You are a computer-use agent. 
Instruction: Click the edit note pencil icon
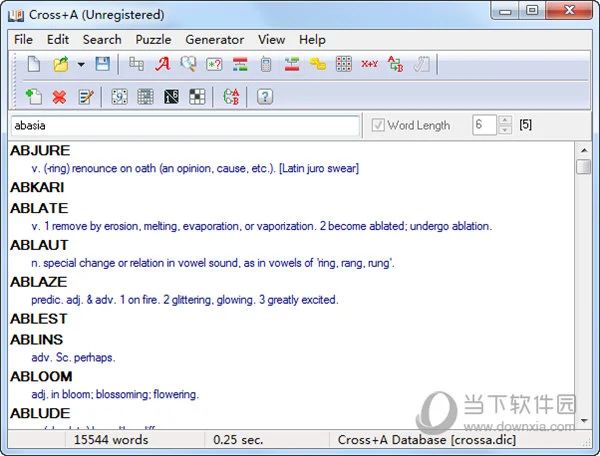click(86, 97)
